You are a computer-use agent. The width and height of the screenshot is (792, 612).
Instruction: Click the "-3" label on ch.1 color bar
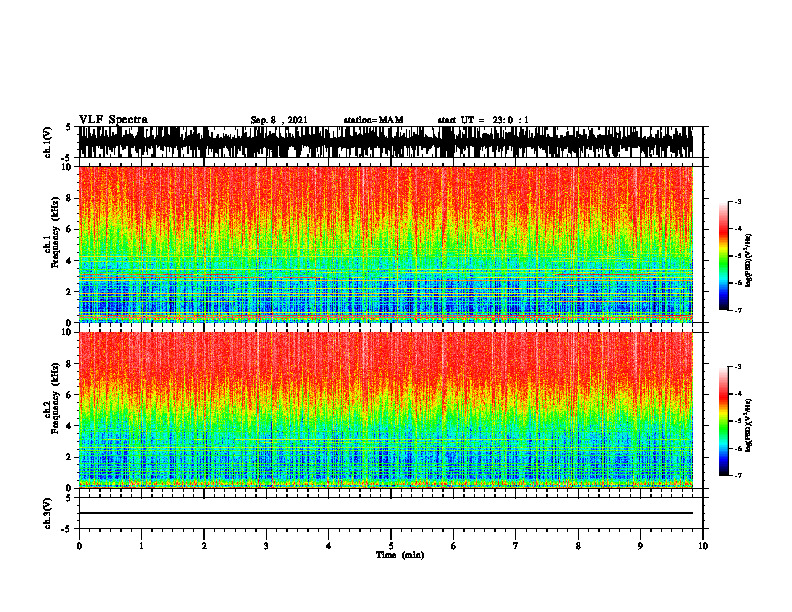pyautogui.click(x=738, y=201)
